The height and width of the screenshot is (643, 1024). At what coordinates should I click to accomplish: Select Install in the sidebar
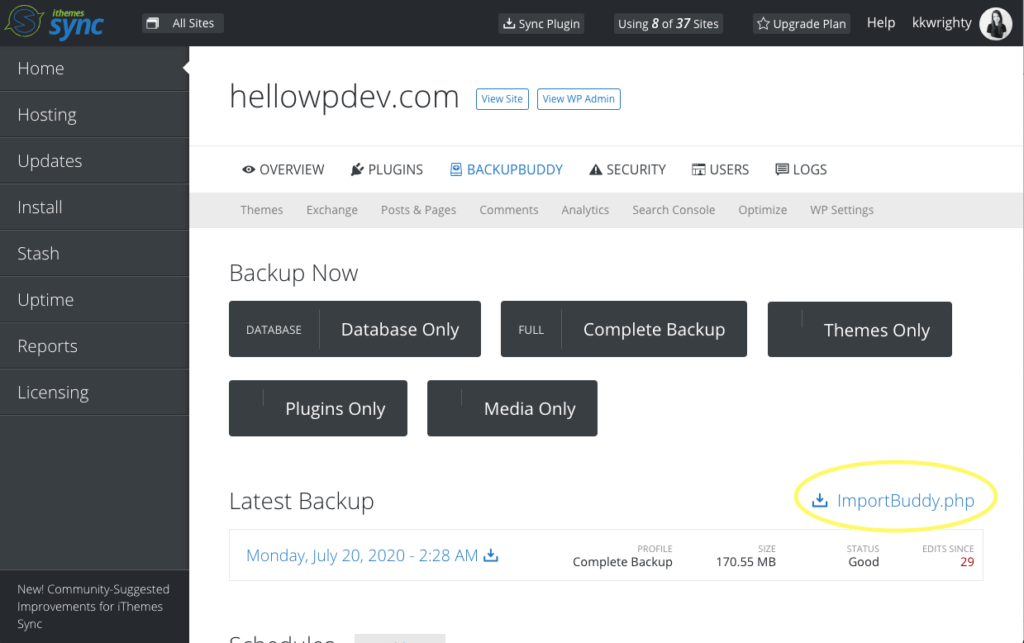95,208
